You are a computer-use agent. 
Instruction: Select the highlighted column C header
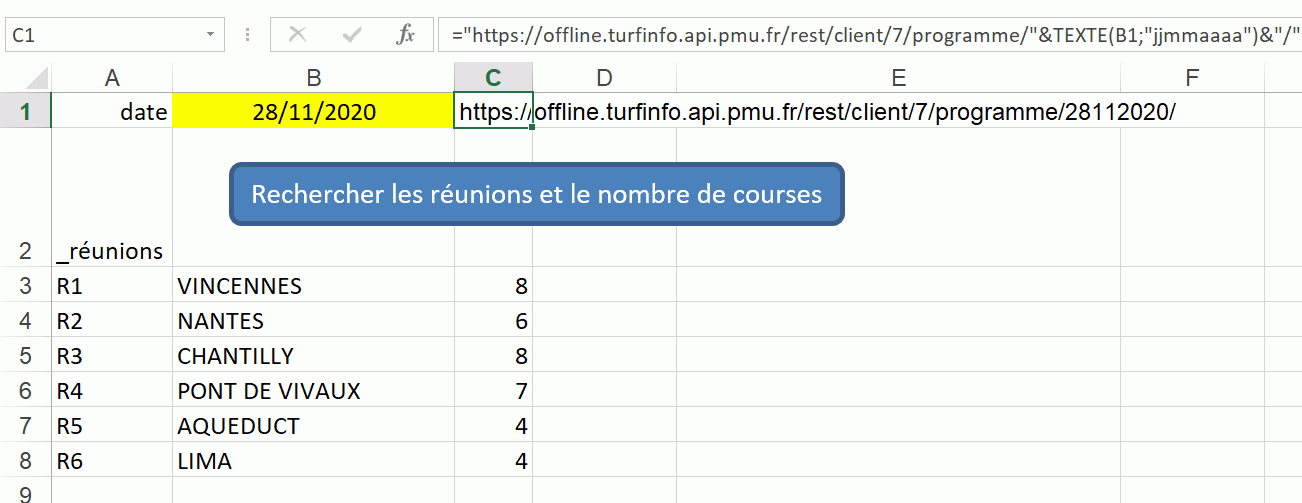pyautogui.click(x=493, y=78)
